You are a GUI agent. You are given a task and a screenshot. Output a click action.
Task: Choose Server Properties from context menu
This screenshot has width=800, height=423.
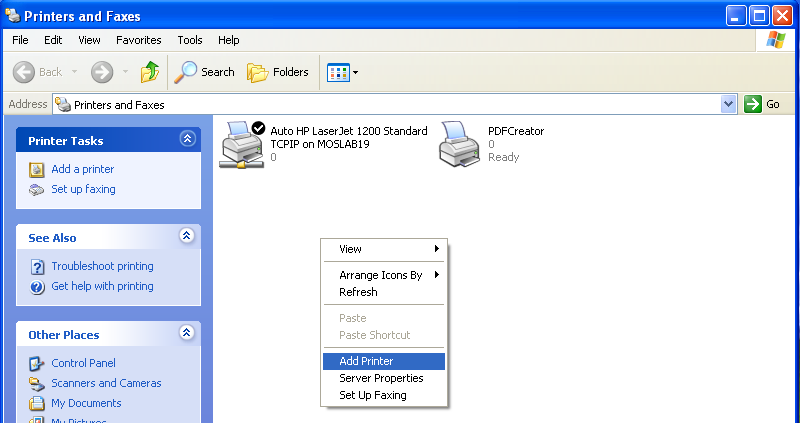[x=384, y=378]
